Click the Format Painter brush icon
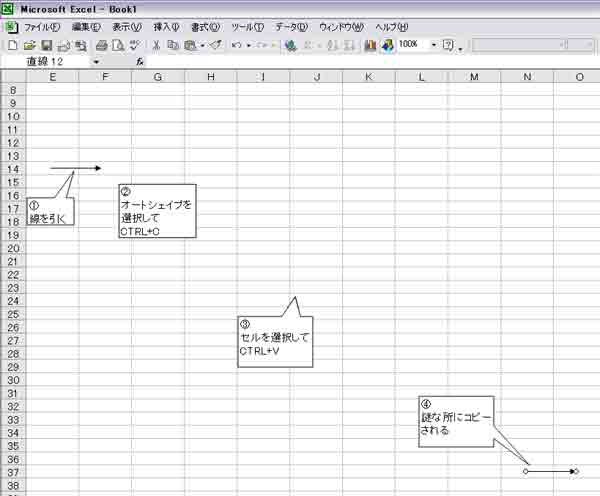 tap(216, 45)
